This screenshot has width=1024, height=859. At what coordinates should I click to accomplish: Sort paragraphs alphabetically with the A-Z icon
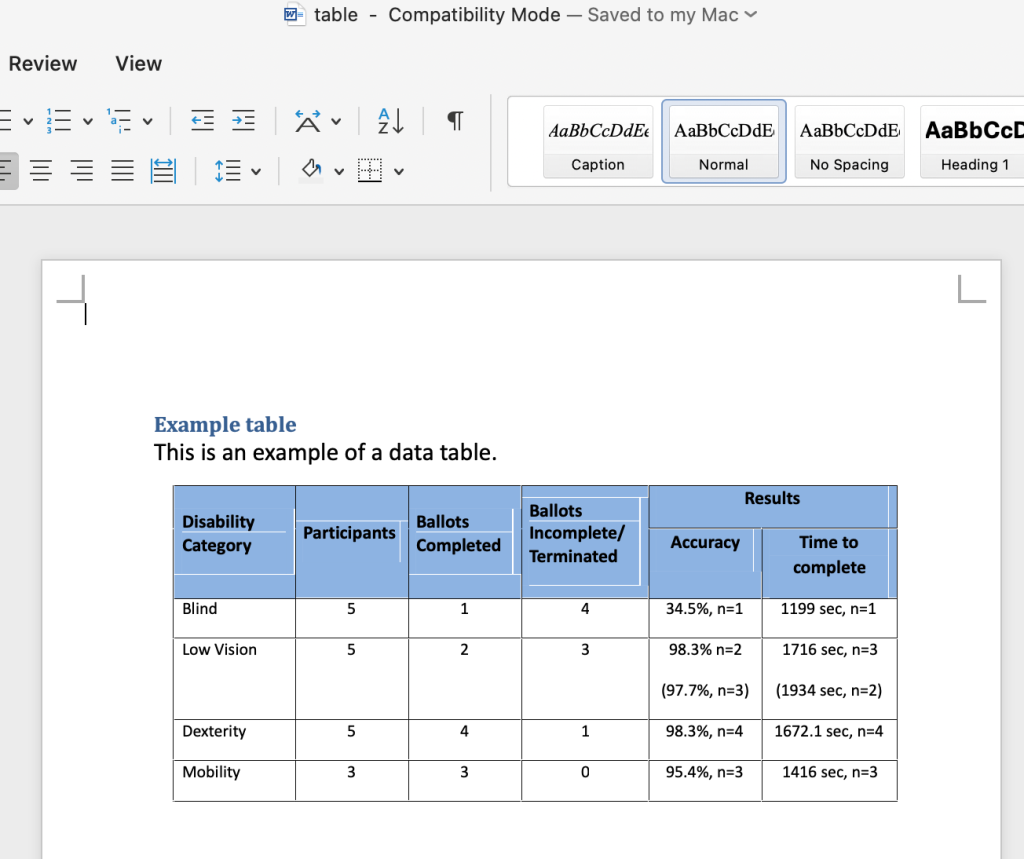tap(389, 120)
